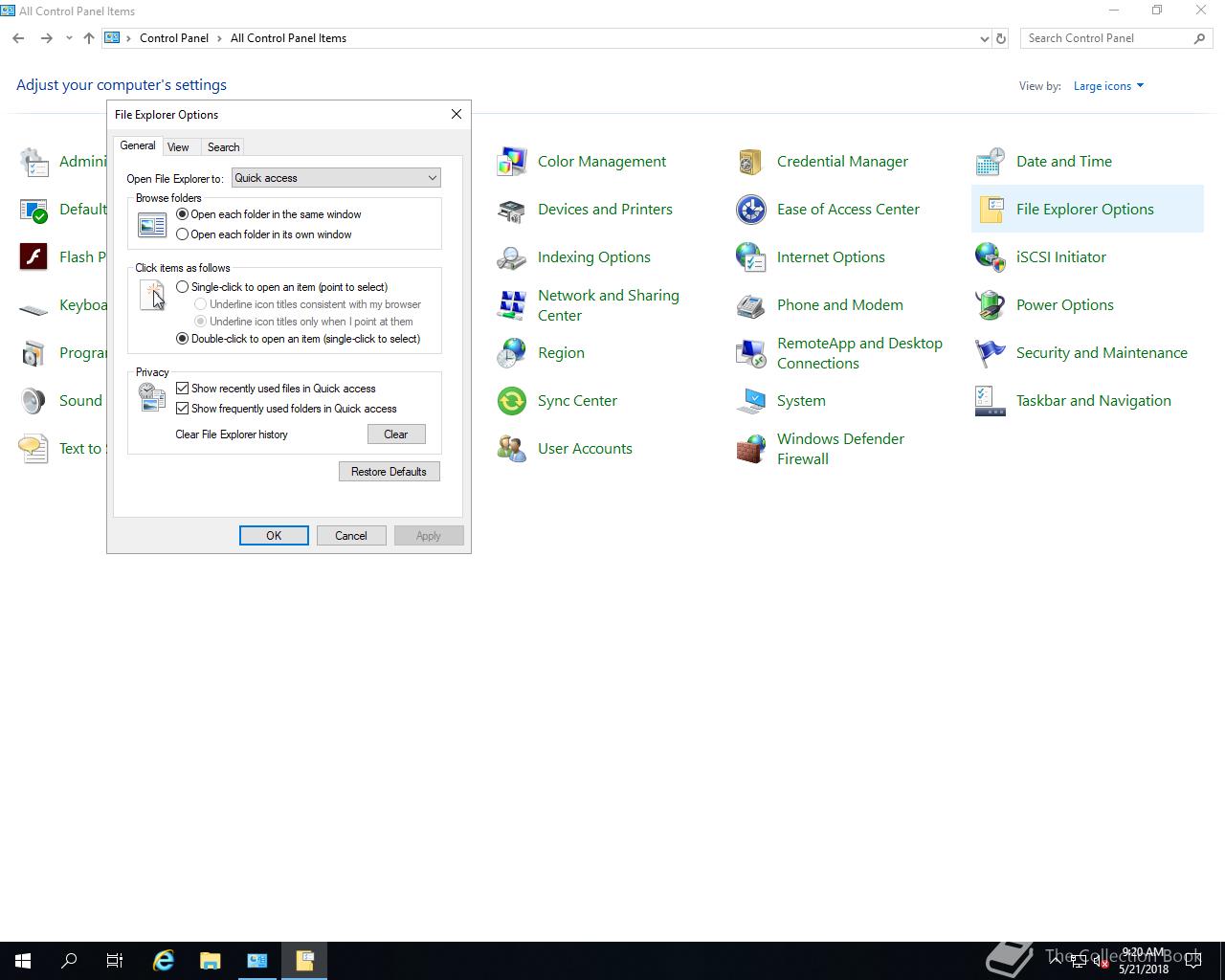Switch to the View tab
This screenshot has width=1225, height=980.
pos(178,147)
